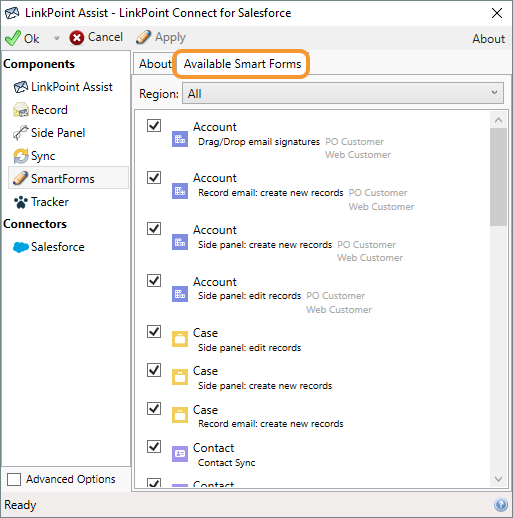513x518 pixels.
Task: Expand the arrow next to Ok
Action: (56, 38)
